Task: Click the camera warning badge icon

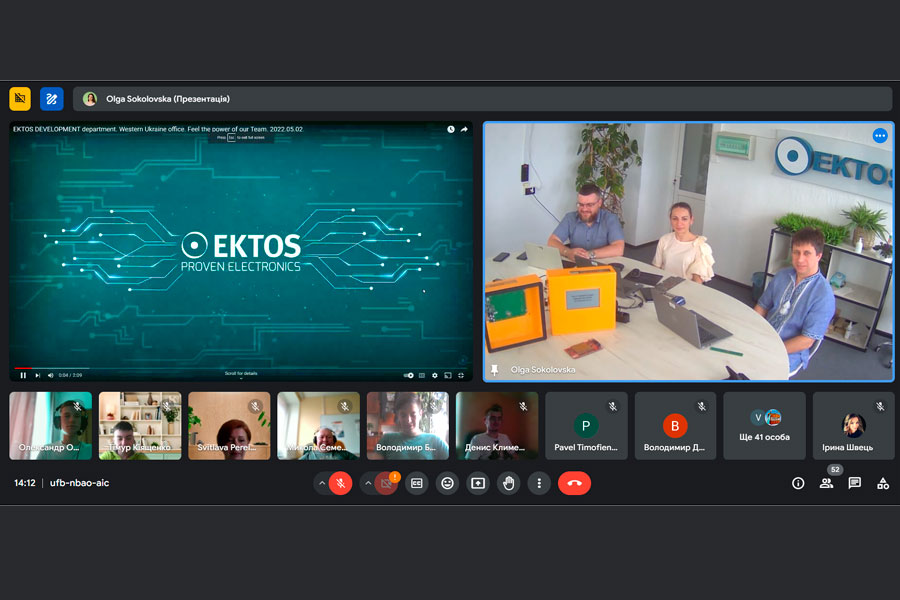Action: pyautogui.click(x=395, y=477)
